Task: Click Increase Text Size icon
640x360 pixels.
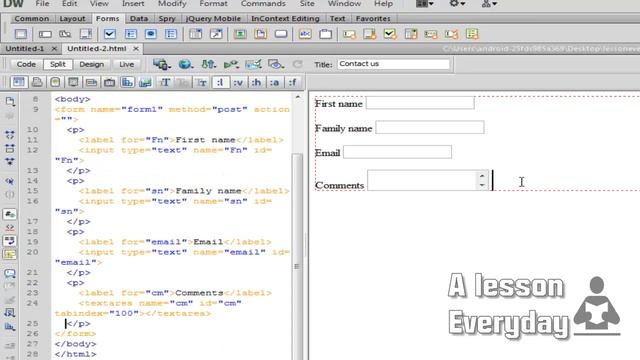Action: coord(165,82)
